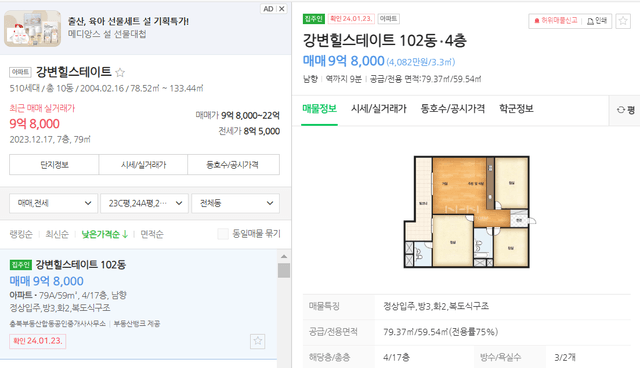Click the 평 unit conversion toggle button
The height and width of the screenshot is (368, 640).
625,110
